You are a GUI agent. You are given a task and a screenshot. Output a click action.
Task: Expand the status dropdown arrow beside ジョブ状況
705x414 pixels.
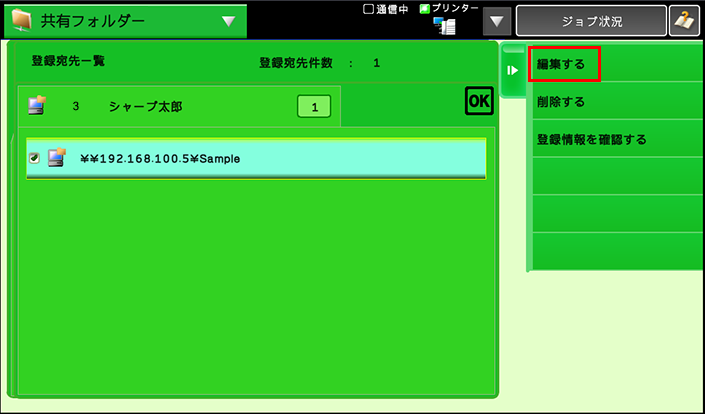tap(498, 21)
